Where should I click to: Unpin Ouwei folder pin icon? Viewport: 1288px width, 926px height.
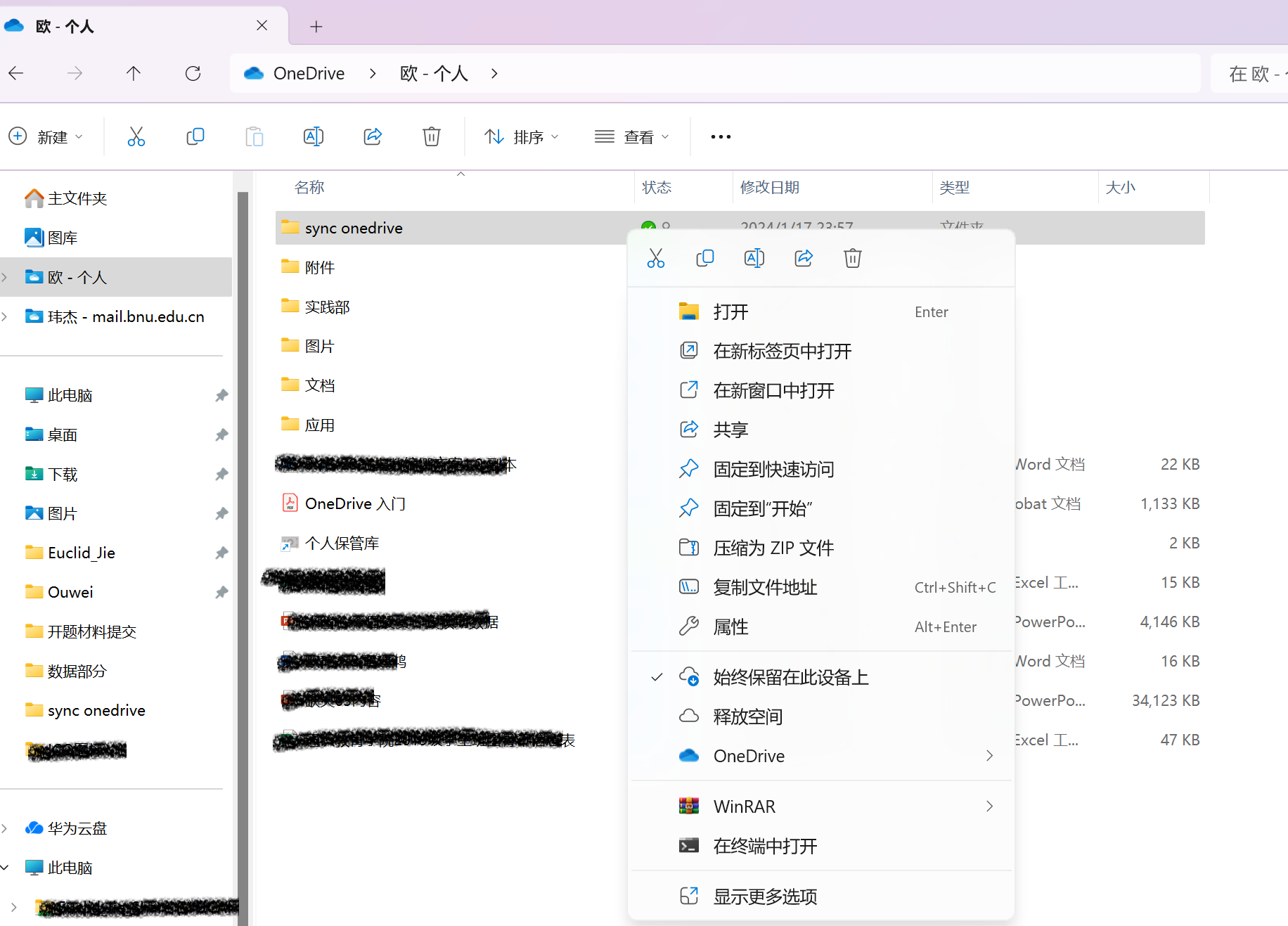tap(221, 592)
